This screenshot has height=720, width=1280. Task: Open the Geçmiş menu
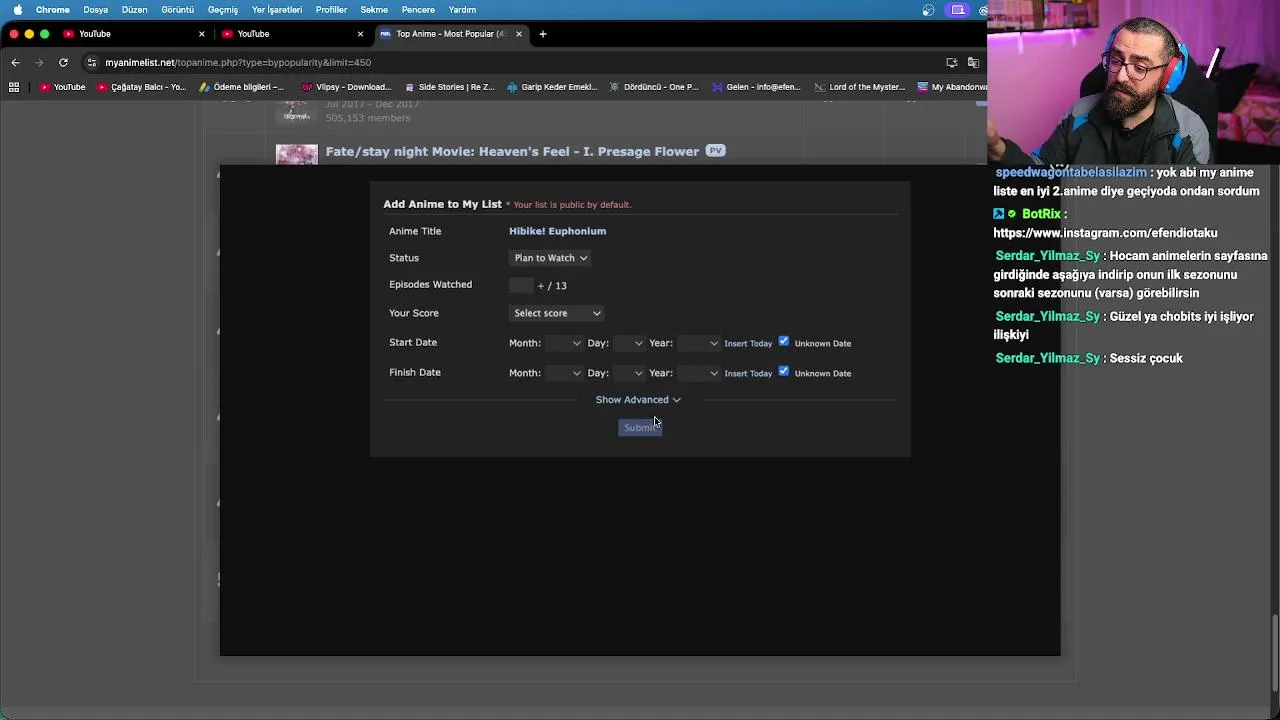pos(223,10)
